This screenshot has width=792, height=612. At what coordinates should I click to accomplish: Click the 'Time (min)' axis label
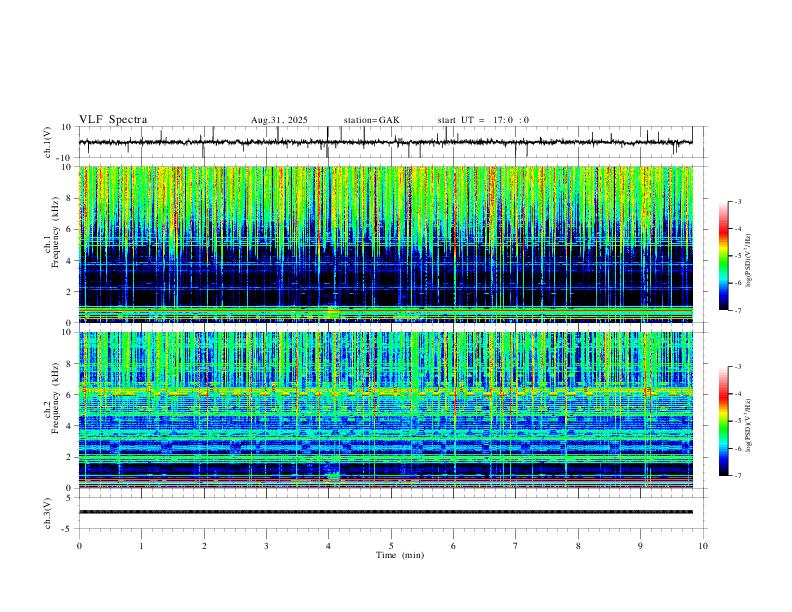tap(400, 555)
